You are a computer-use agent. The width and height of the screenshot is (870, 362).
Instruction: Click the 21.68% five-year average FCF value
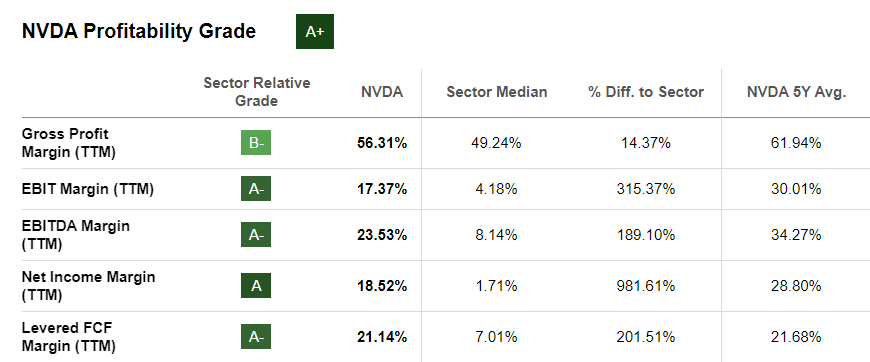pyautogui.click(x=796, y=337)
